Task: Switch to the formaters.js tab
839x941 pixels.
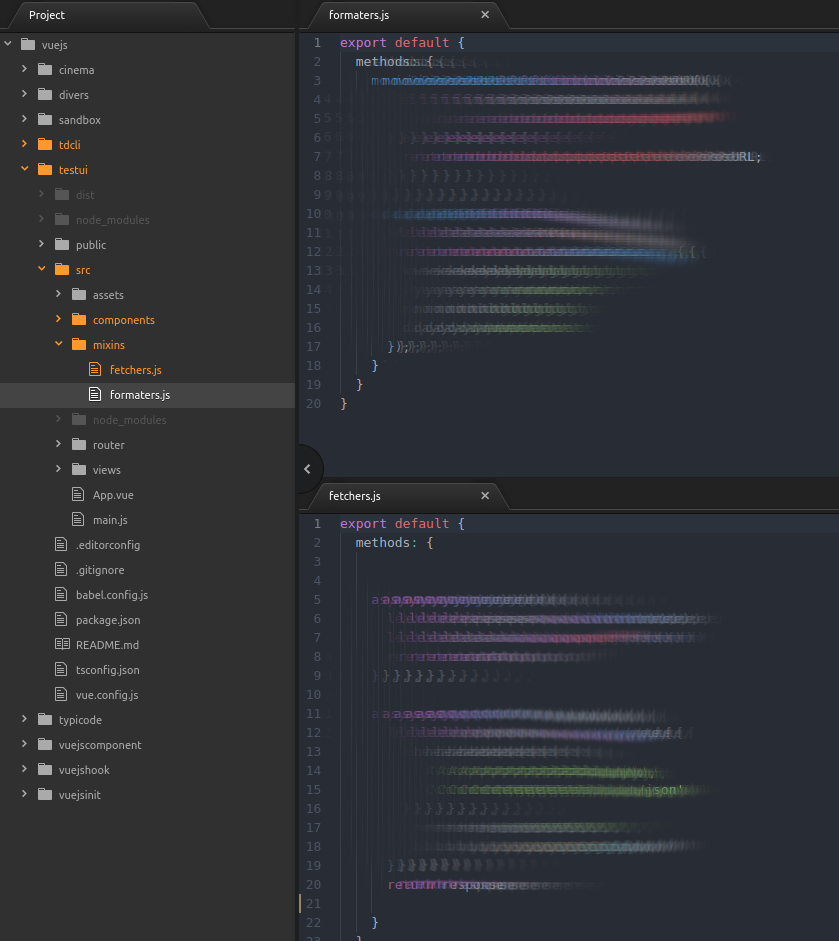Action: pyautogui.click(x=358, y=15)
